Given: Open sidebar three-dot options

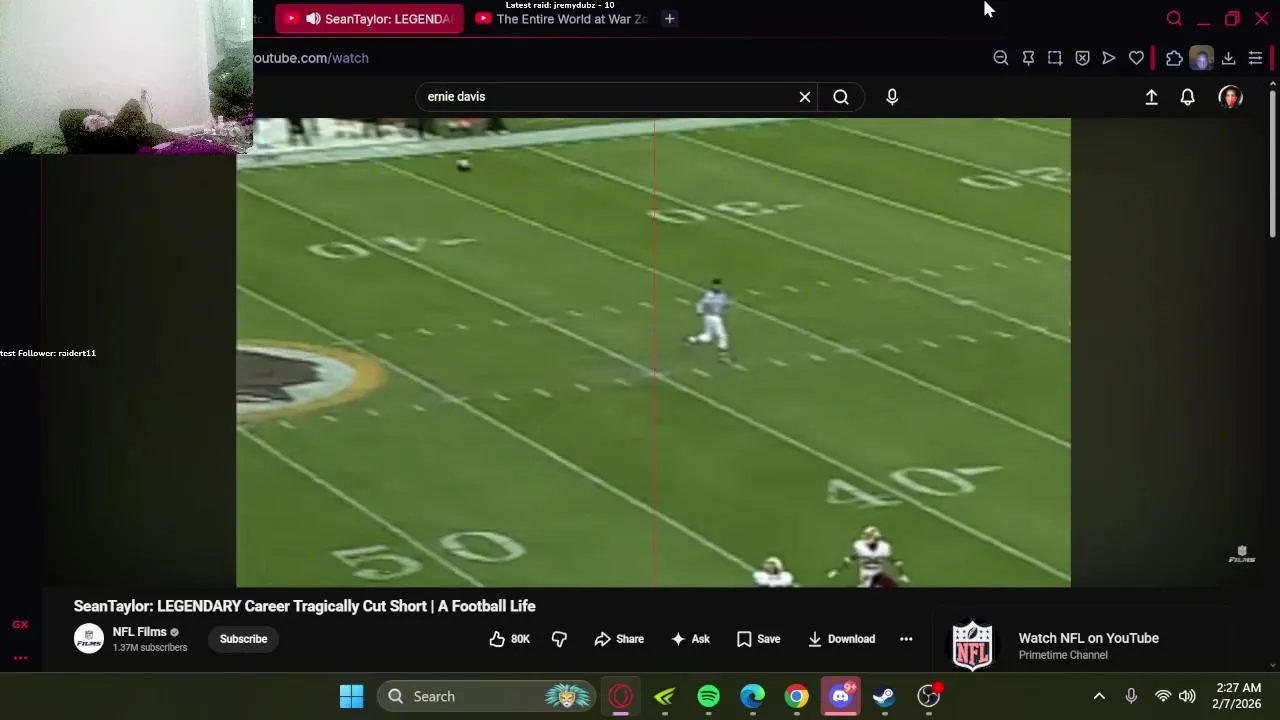Looking at the screenshot, I should pos(20,658).
